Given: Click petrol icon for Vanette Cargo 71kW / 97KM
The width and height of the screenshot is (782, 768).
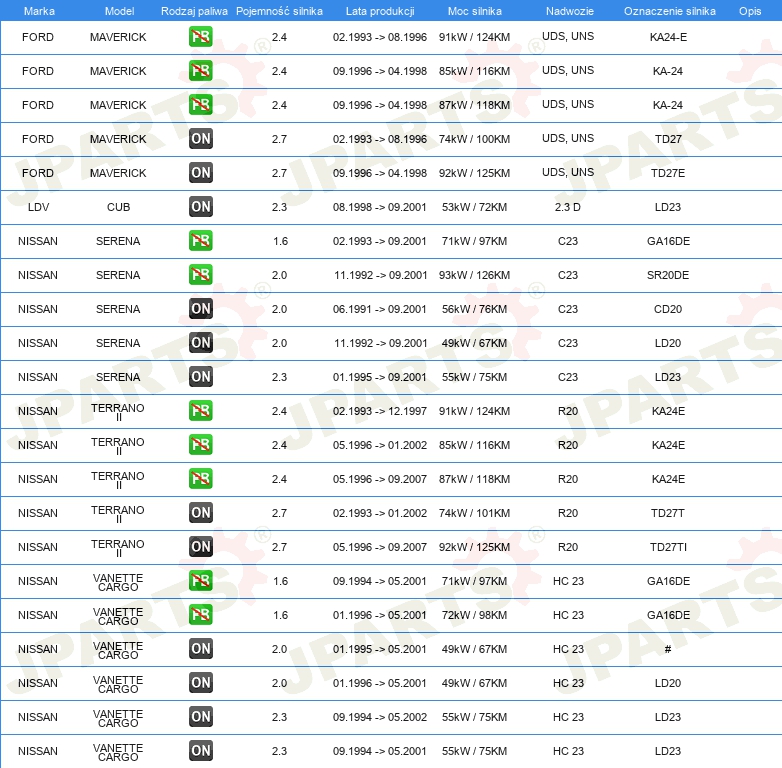Looking at the screenshot, I should [x=200, y=581].
